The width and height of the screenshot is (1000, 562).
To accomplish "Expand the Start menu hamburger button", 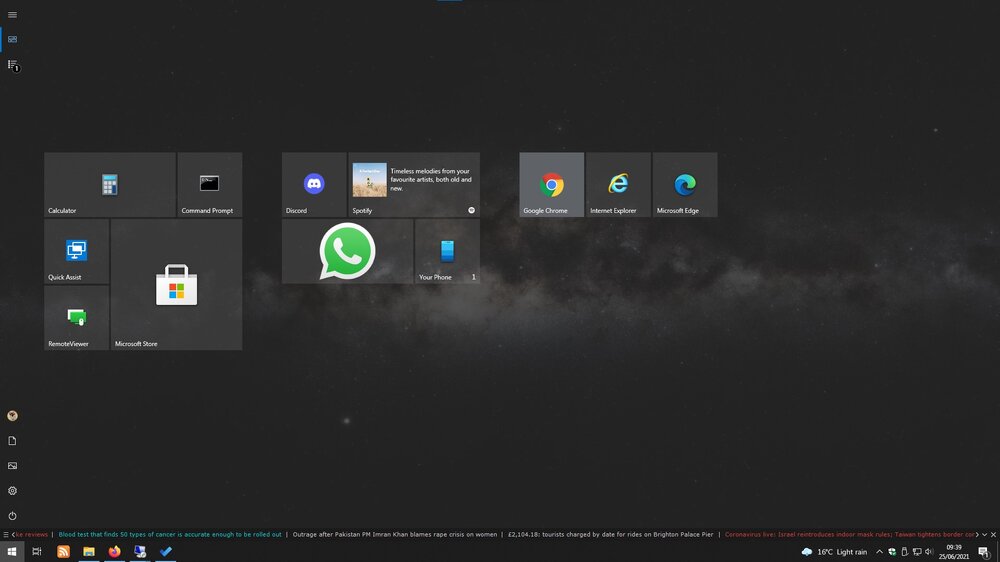I will coord(12,15).
